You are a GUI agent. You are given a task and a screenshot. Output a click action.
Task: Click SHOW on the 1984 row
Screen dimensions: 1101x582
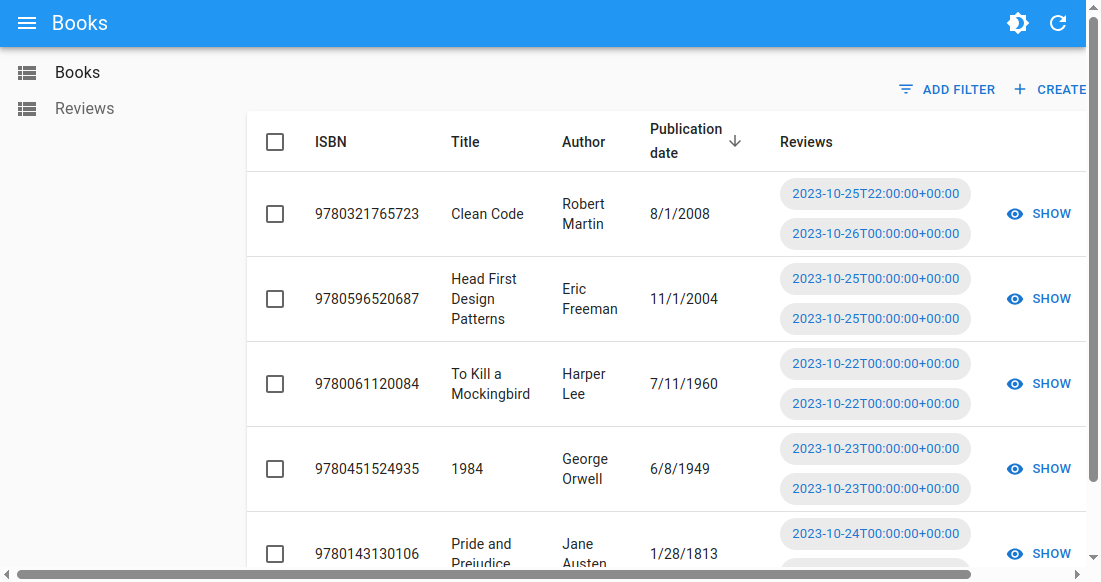point(1051,468)
